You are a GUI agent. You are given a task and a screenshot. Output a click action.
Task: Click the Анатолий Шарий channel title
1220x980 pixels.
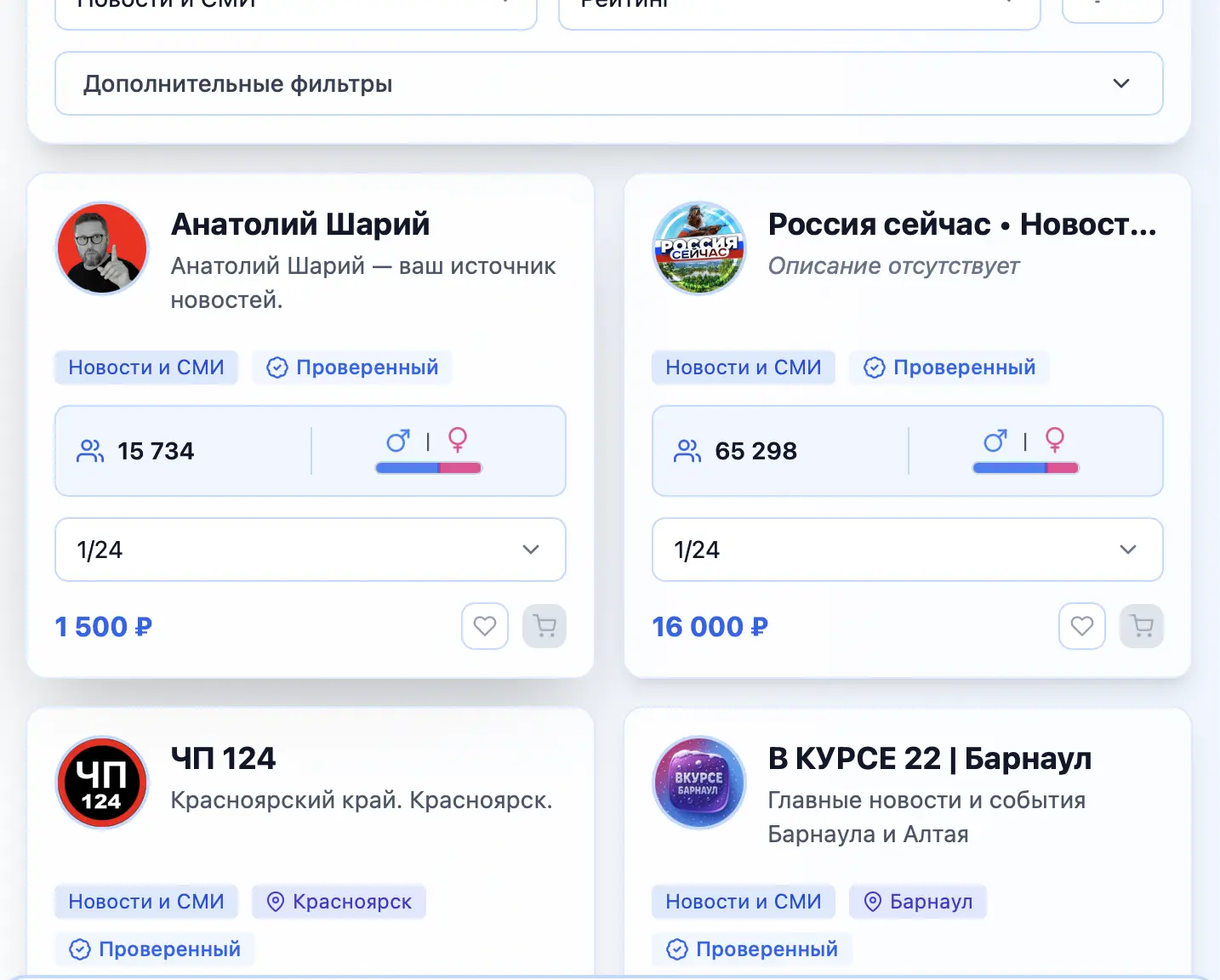(x=300, y=225)
